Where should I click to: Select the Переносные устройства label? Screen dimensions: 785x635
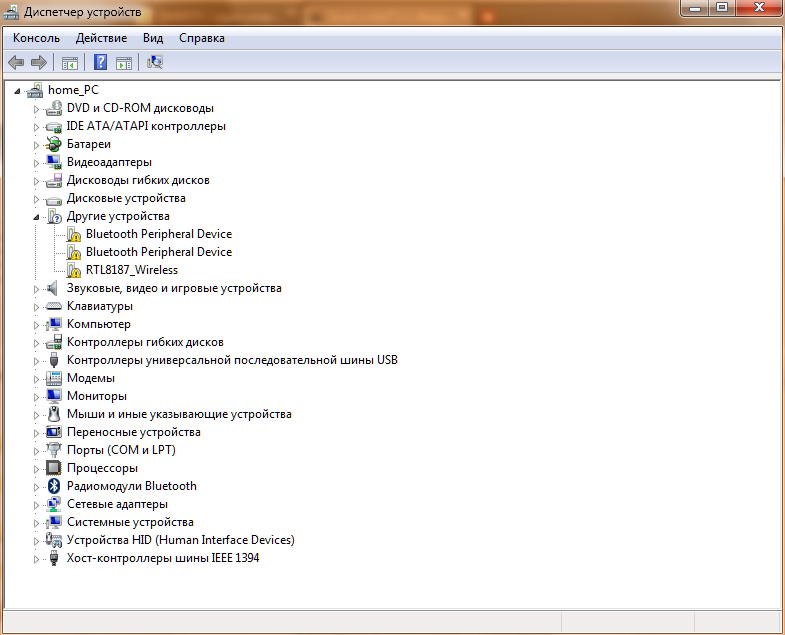(134, 432)
